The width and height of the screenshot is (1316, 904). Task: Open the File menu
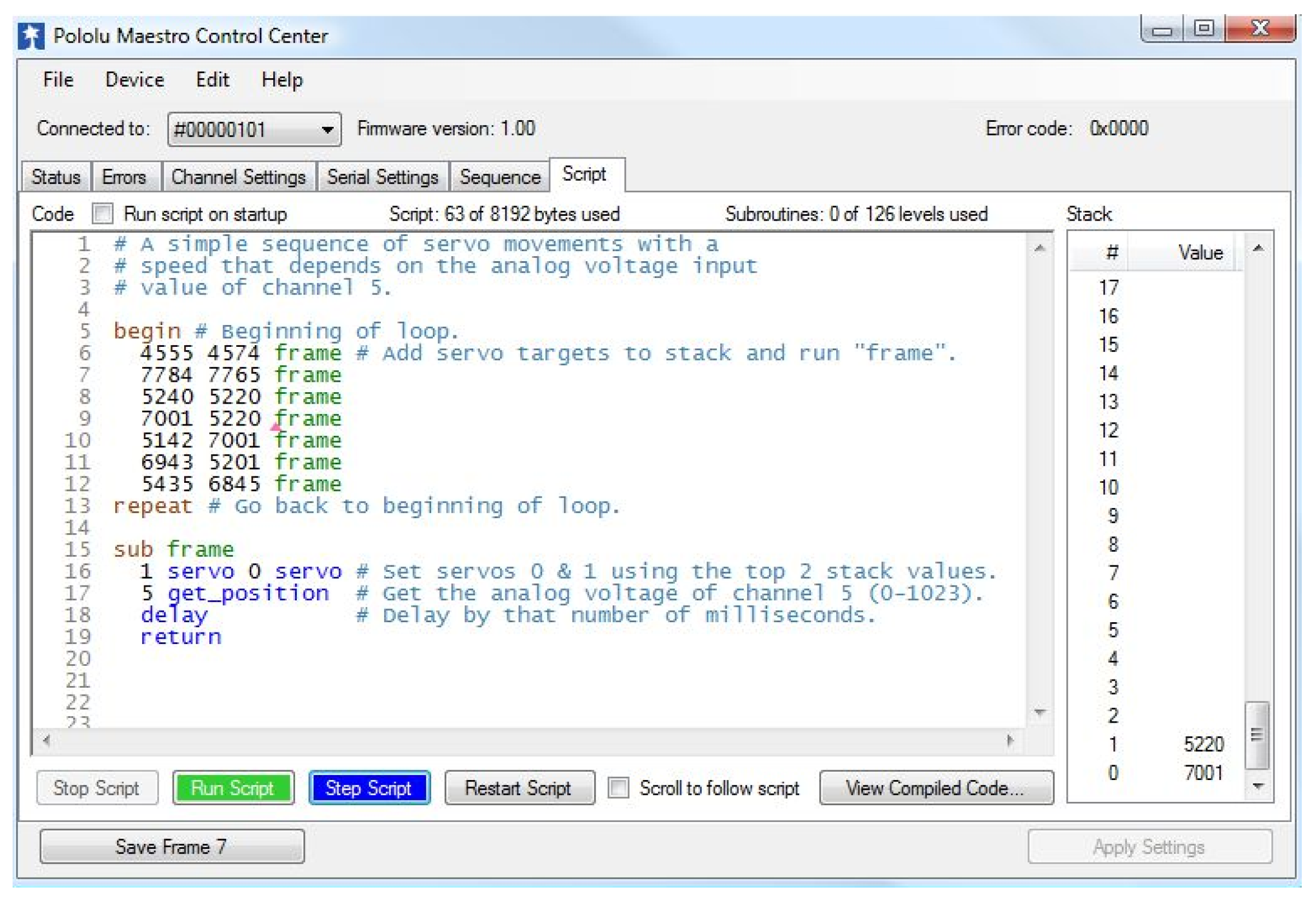point(58,79)
